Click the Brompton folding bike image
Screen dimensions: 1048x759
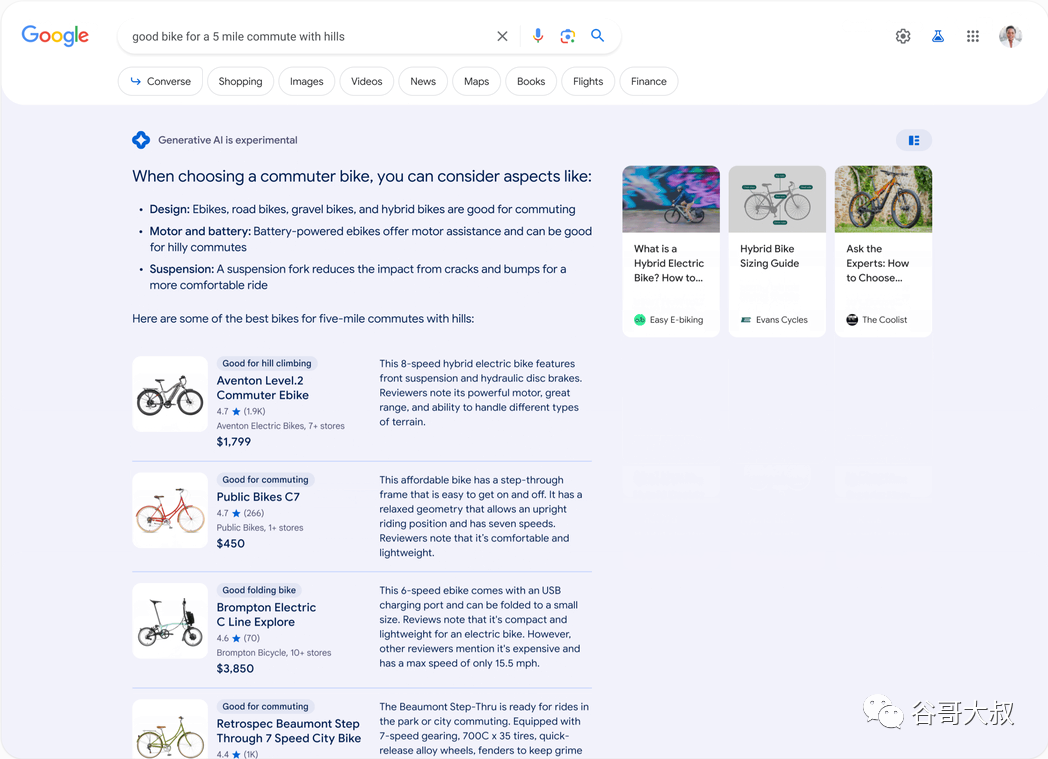pyautogui.click(x=170, y=621)
